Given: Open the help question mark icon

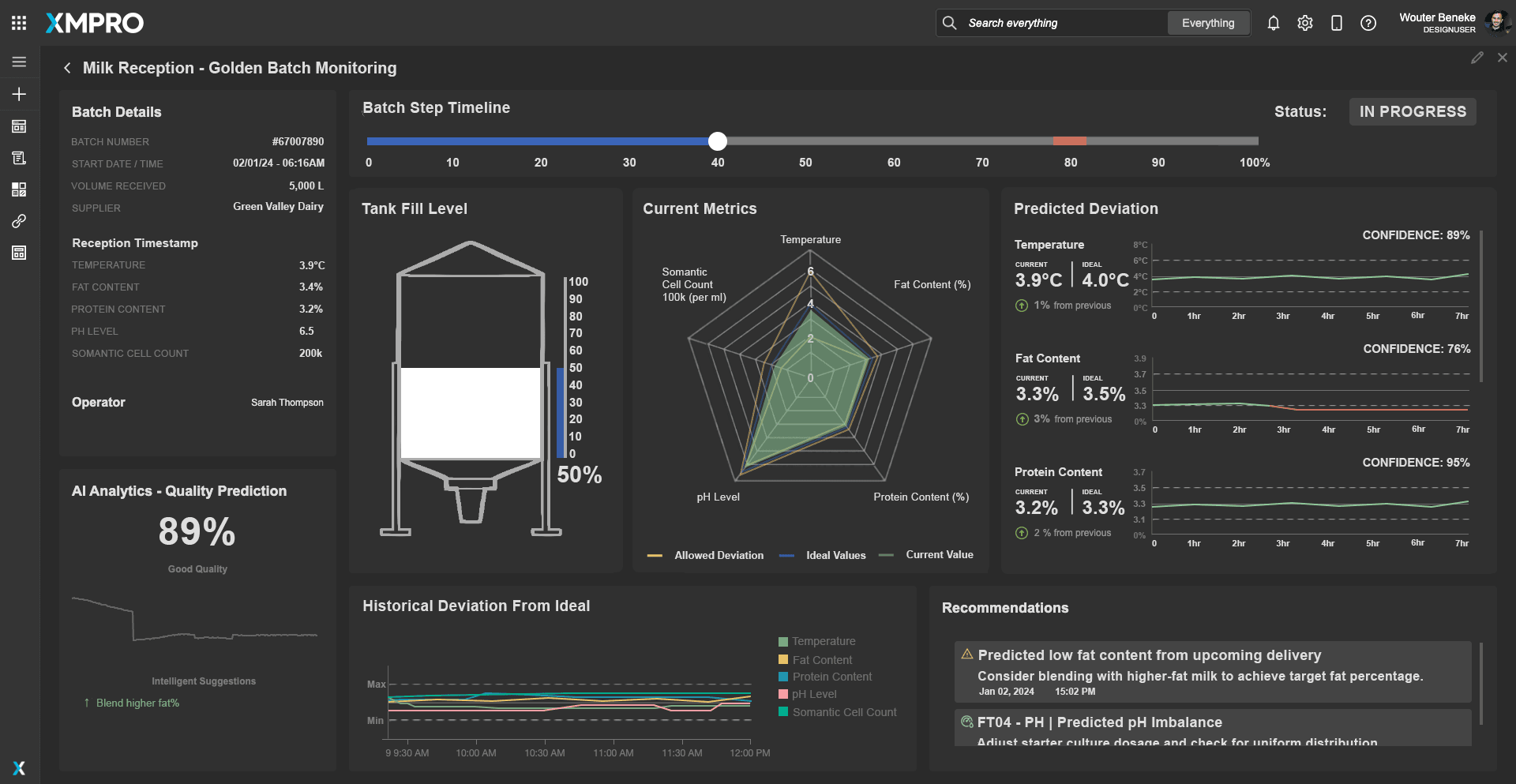Looking at the screenshot, I should click(1368, 23).
